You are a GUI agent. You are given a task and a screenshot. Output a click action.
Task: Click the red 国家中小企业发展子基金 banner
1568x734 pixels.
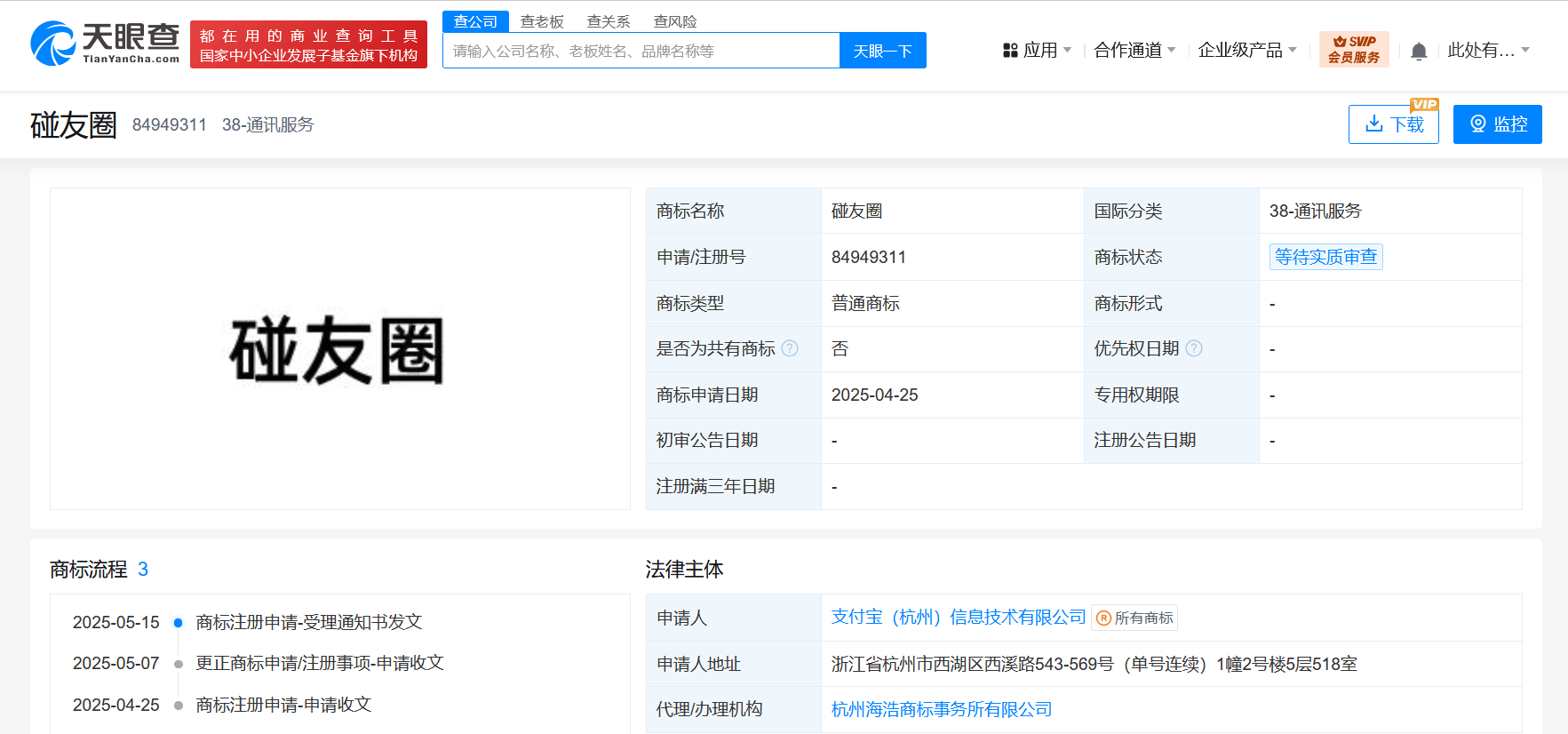coord(308,44)
